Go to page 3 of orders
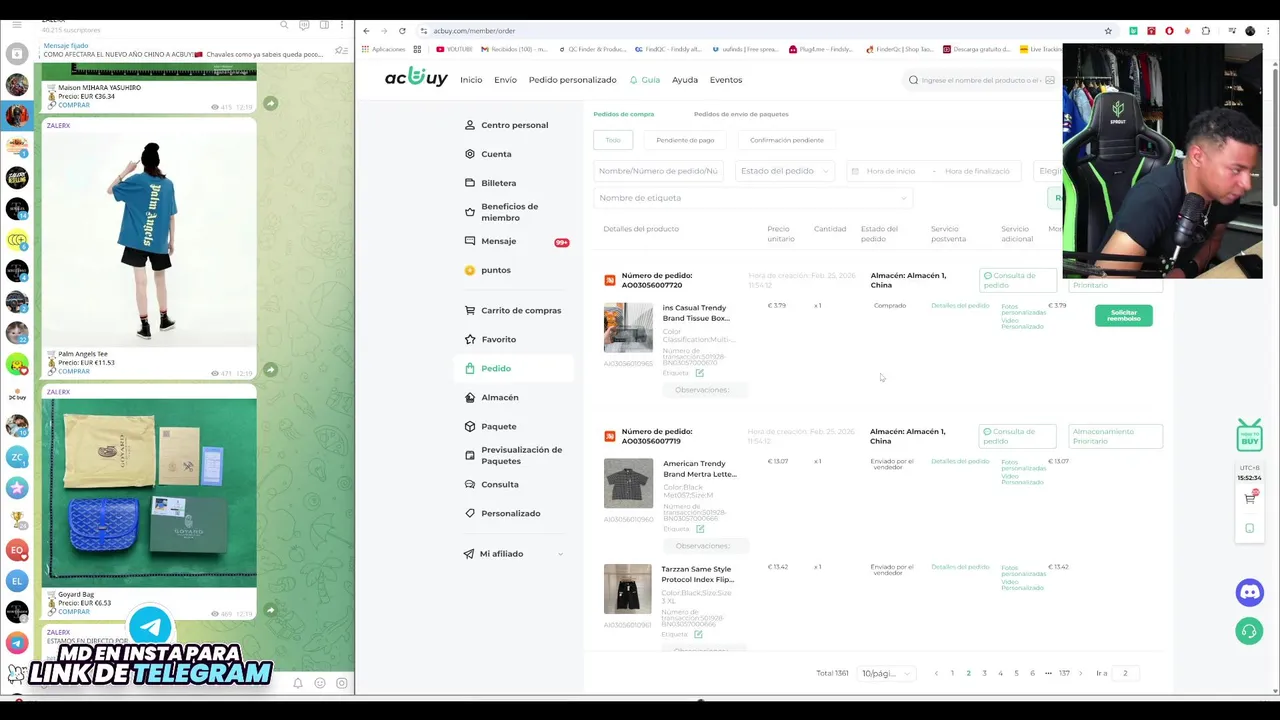This screenshot has width=1280, height=720. 984,673
